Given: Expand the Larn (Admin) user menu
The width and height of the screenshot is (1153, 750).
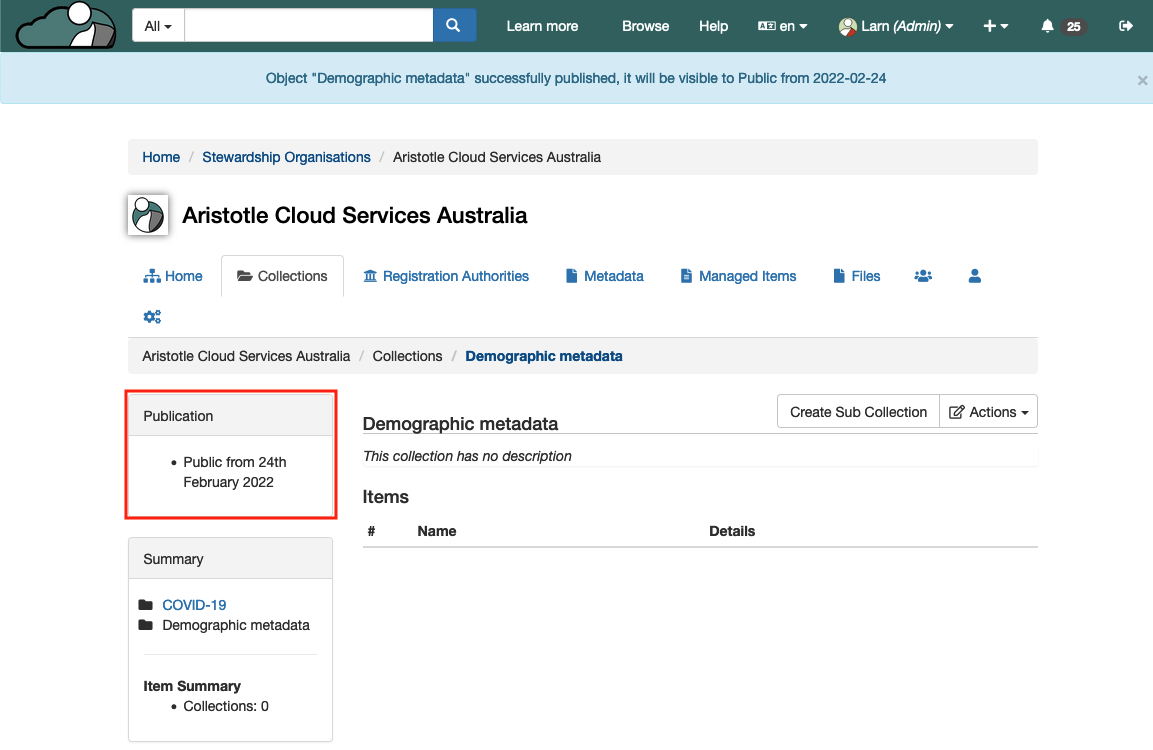Looking at the screenshot, I should point(896,26).
